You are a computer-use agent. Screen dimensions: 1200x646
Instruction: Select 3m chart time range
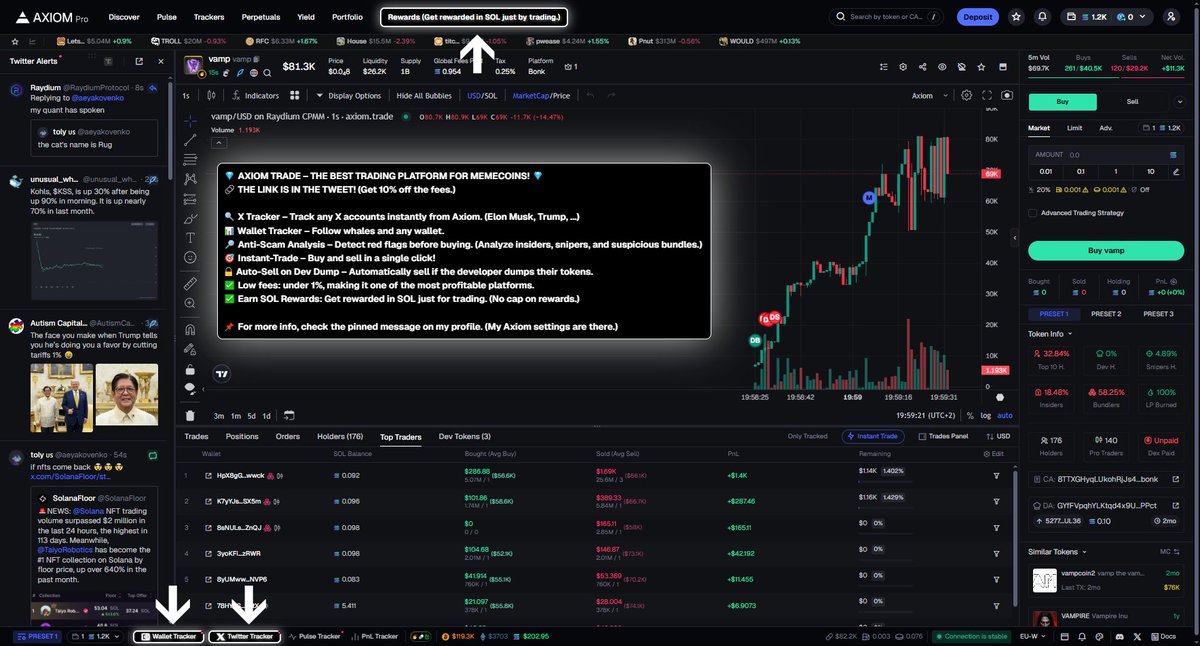219,415
